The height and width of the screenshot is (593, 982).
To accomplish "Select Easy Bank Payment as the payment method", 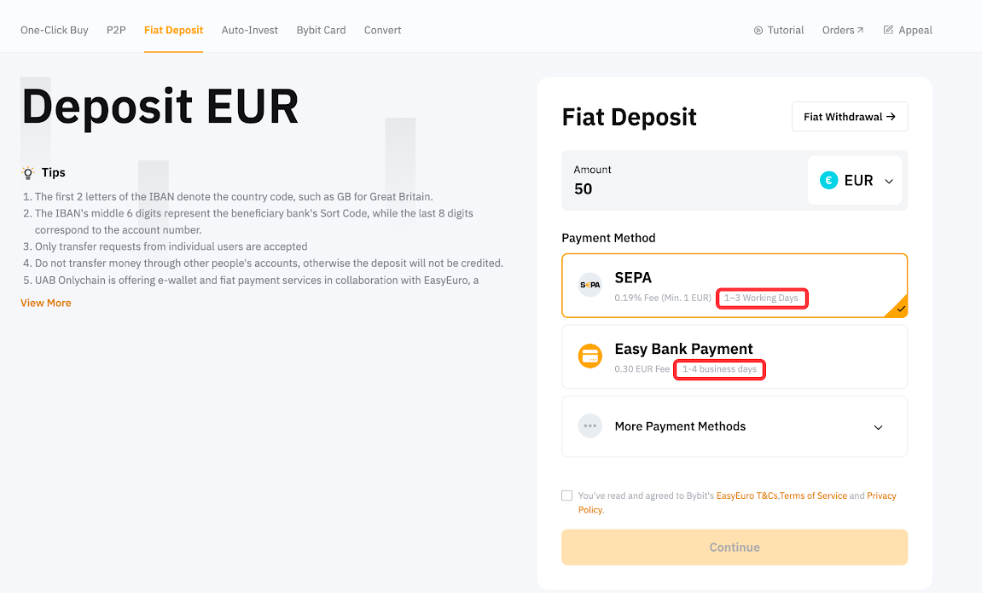I will pyautogui.click(x=734, y=356).
